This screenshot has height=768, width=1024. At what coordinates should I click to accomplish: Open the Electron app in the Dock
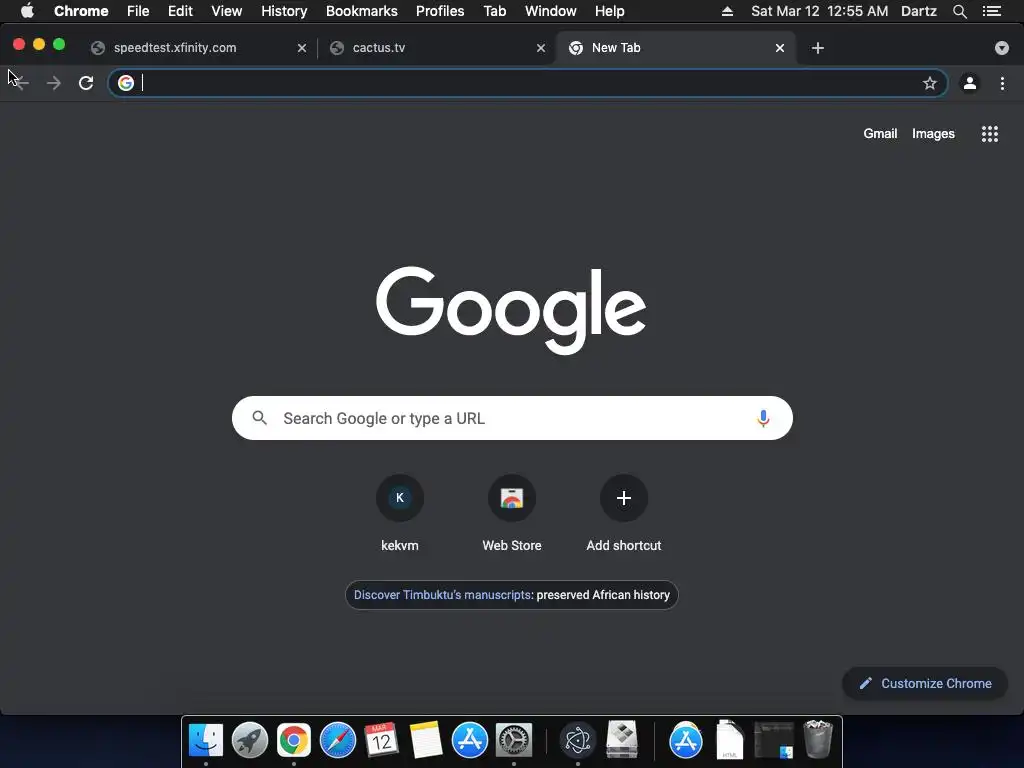point(578,741)
